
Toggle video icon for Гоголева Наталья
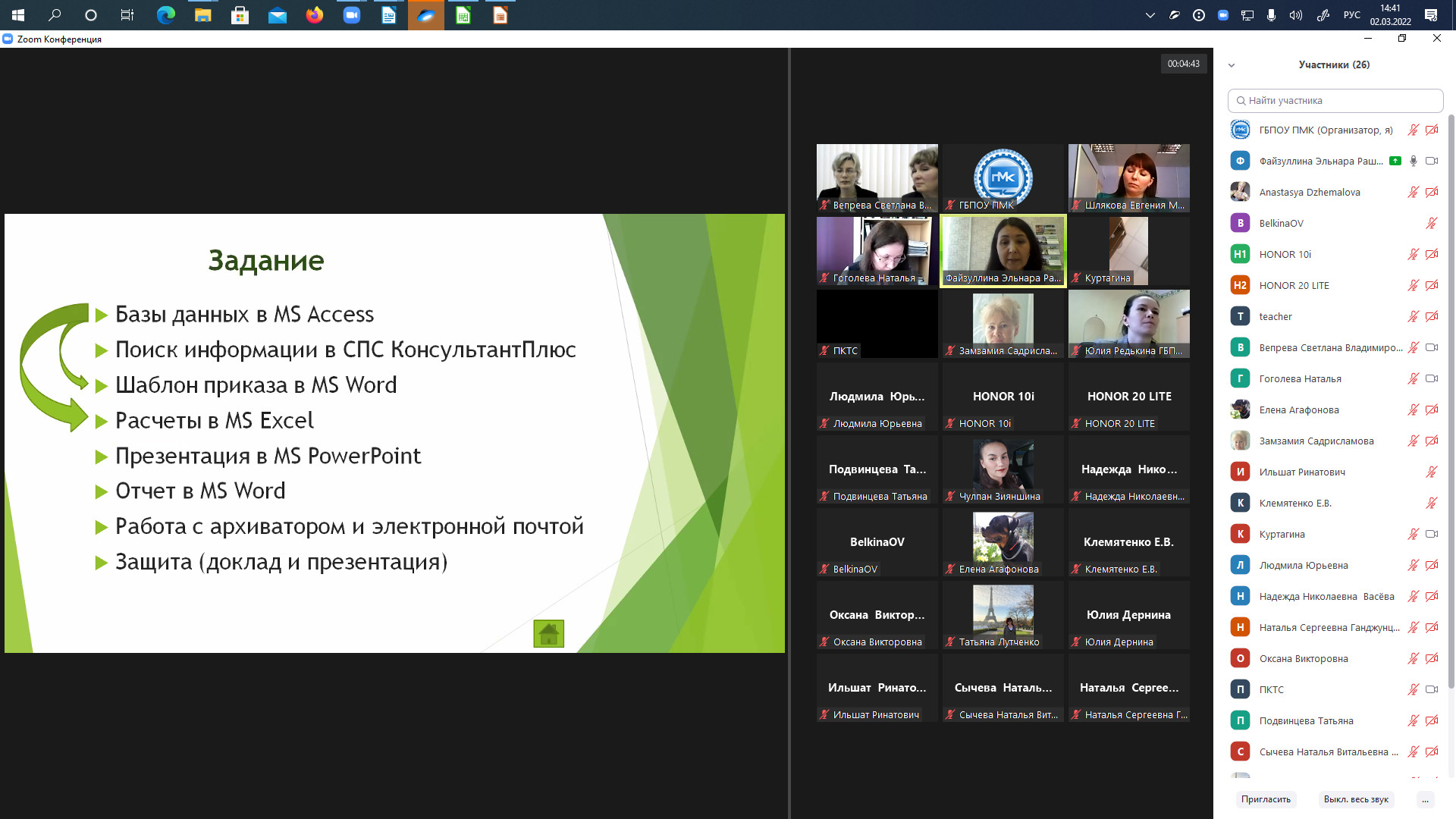pos(1432,378)
